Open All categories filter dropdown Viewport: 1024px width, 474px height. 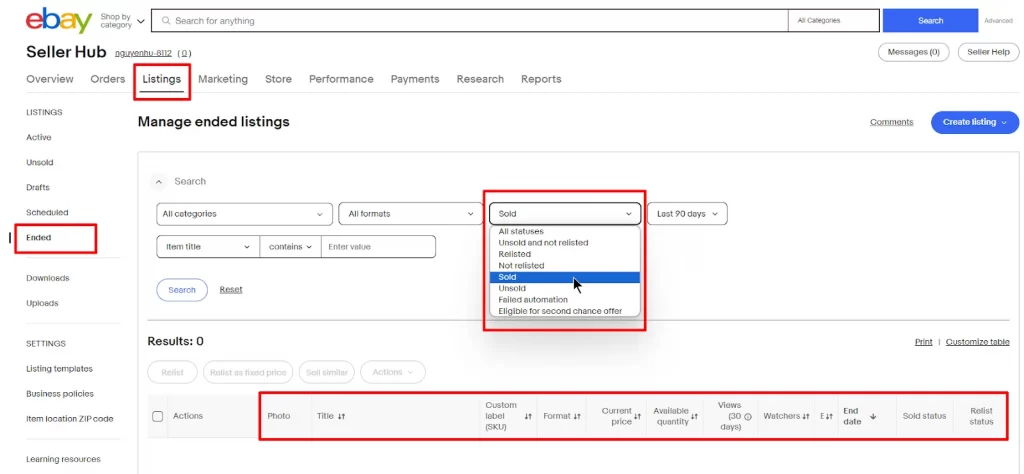pos(244,213)
